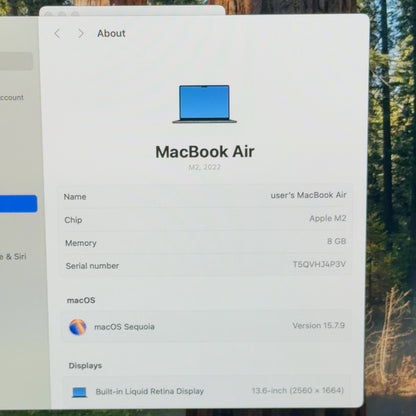Click the About page title
416x416 pixels.
click(111, 33)
